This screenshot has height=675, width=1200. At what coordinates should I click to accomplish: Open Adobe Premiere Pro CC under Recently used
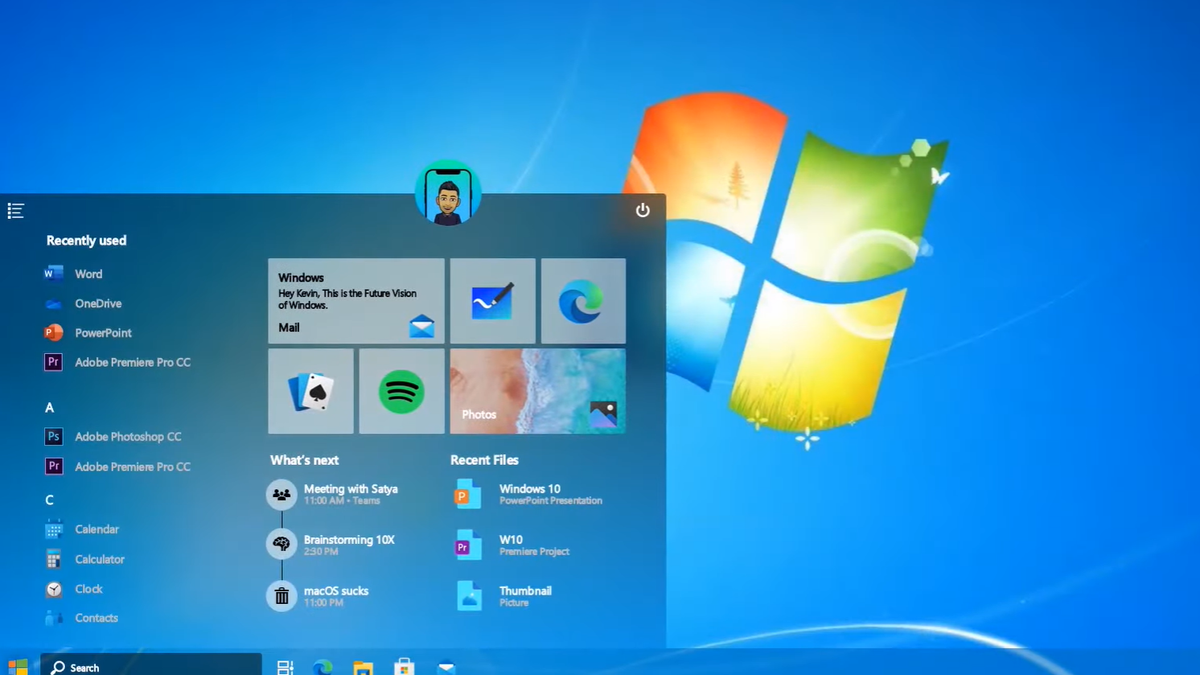tap(117, 362)
